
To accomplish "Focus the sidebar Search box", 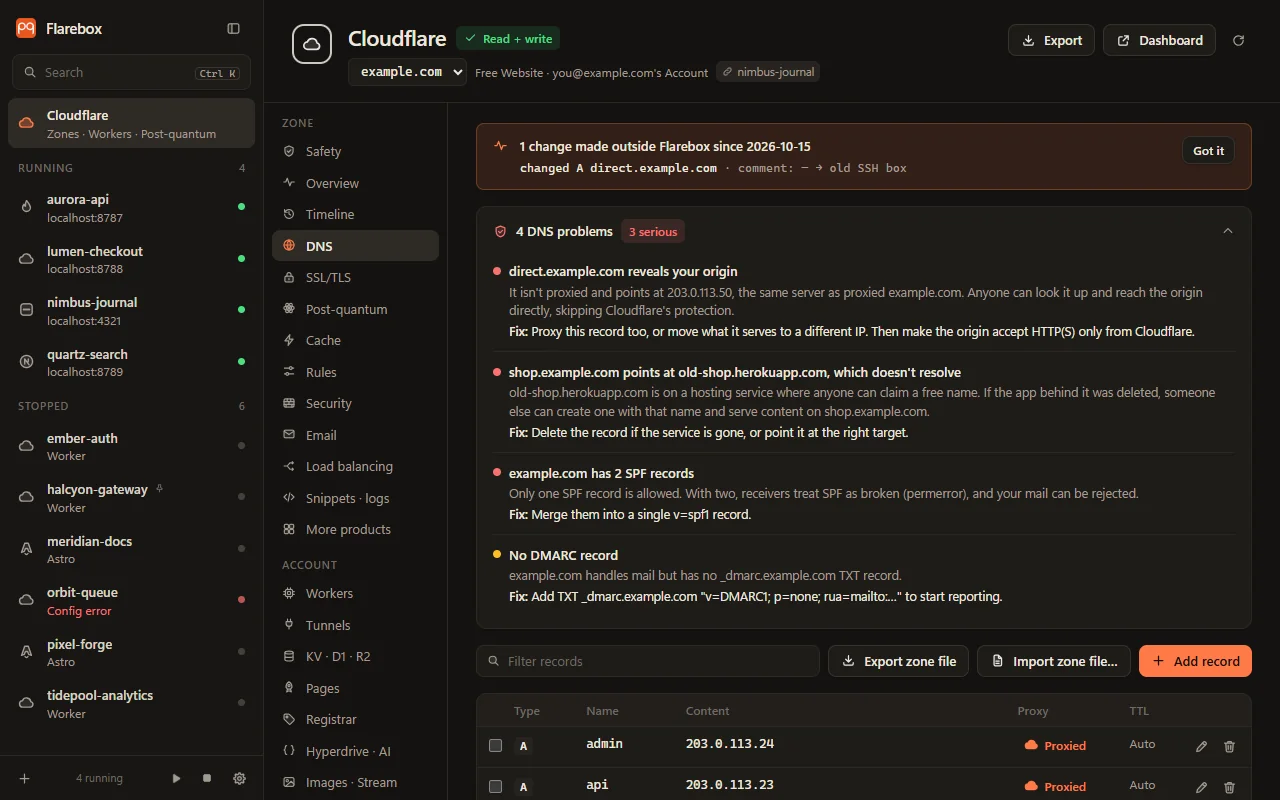I will [x=131, y=73].
